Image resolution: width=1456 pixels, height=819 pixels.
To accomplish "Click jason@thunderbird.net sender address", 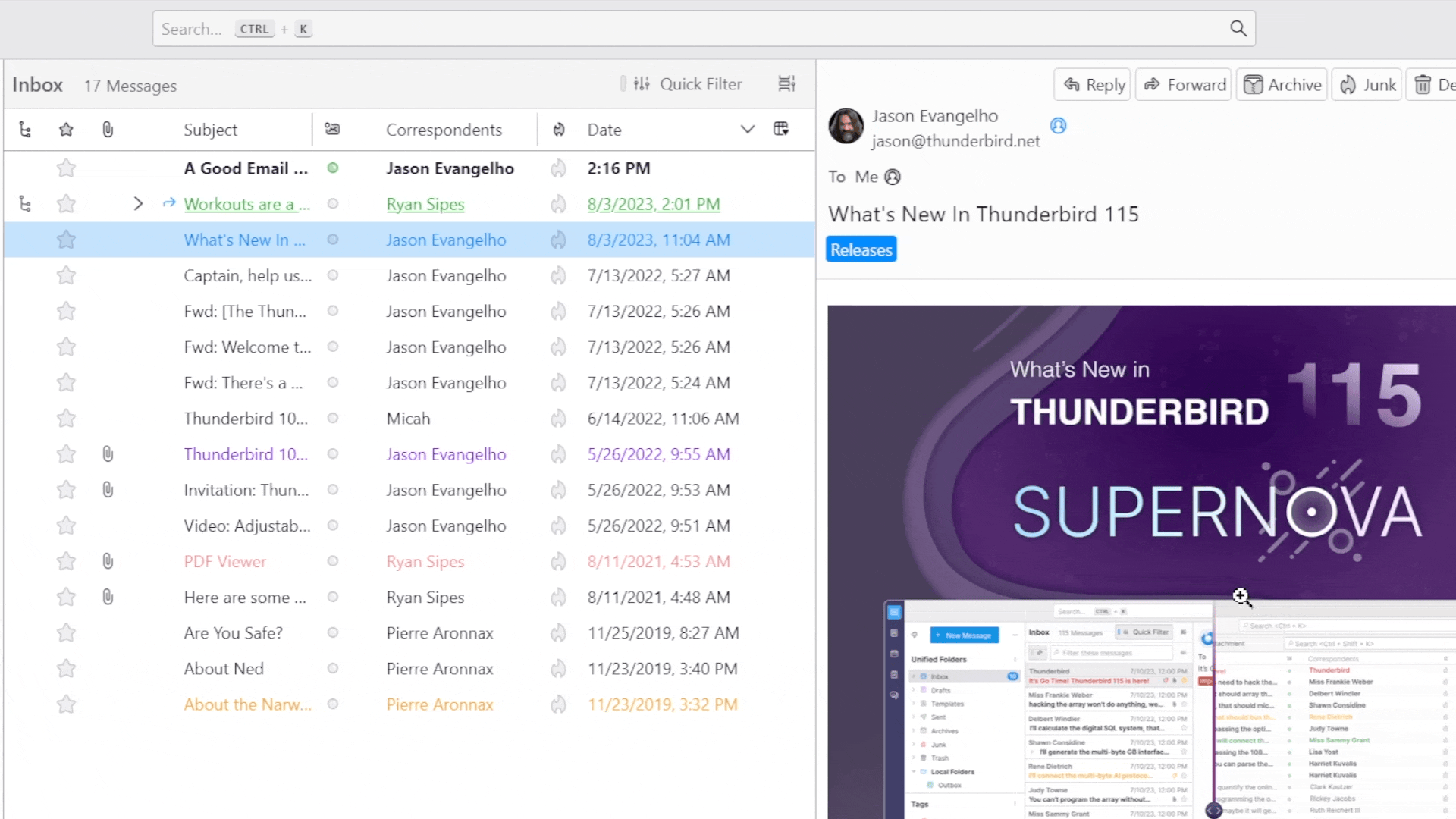I will coord(955,141).
